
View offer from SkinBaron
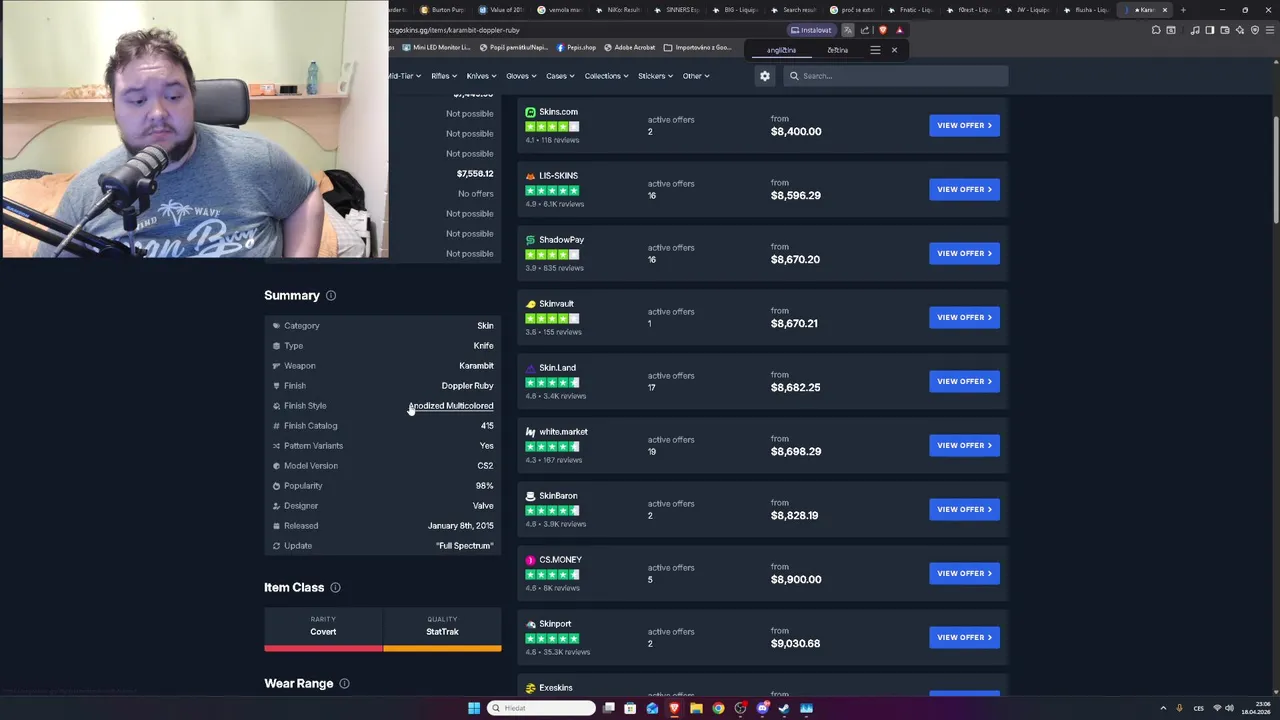coord(964,509)
